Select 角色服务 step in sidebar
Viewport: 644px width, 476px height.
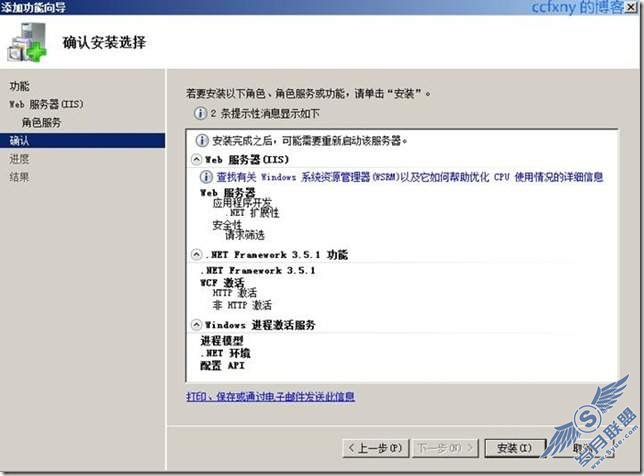(x=41, y=122)
